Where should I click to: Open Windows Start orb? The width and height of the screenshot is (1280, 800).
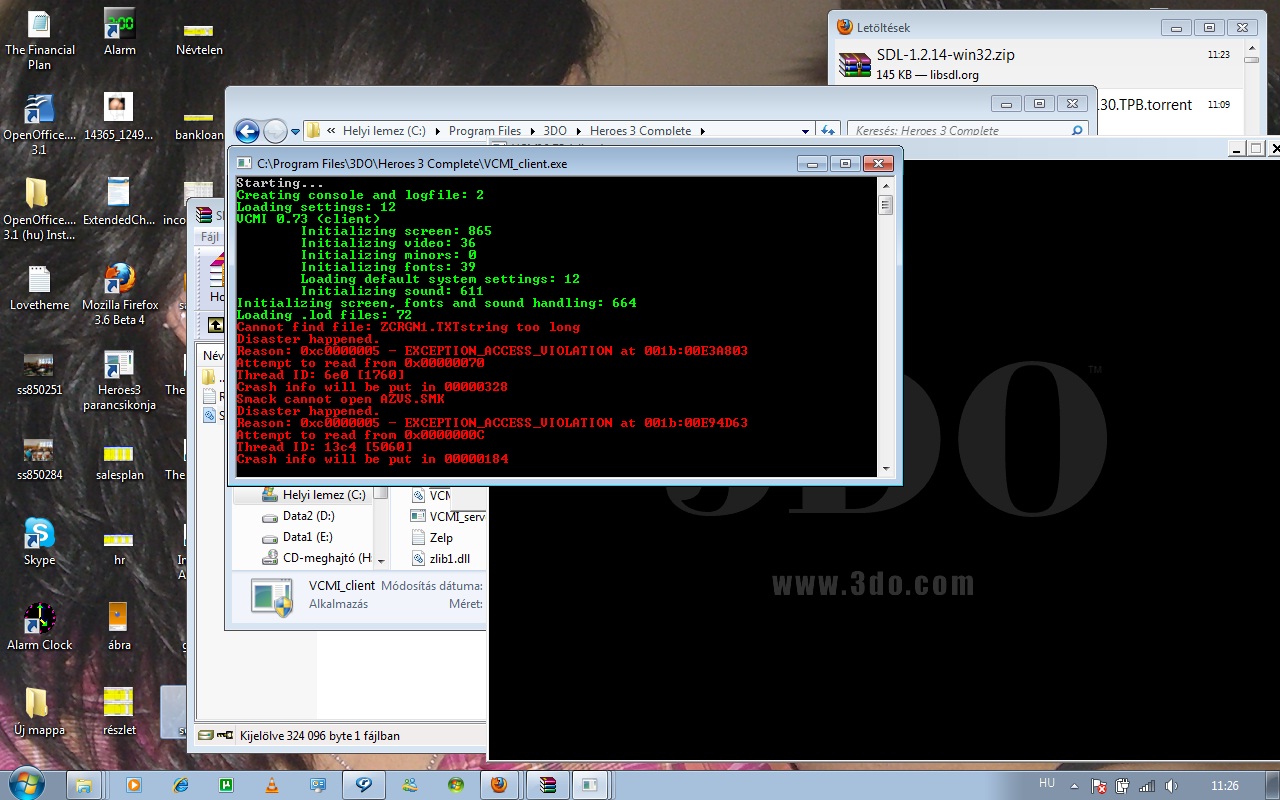26,783
